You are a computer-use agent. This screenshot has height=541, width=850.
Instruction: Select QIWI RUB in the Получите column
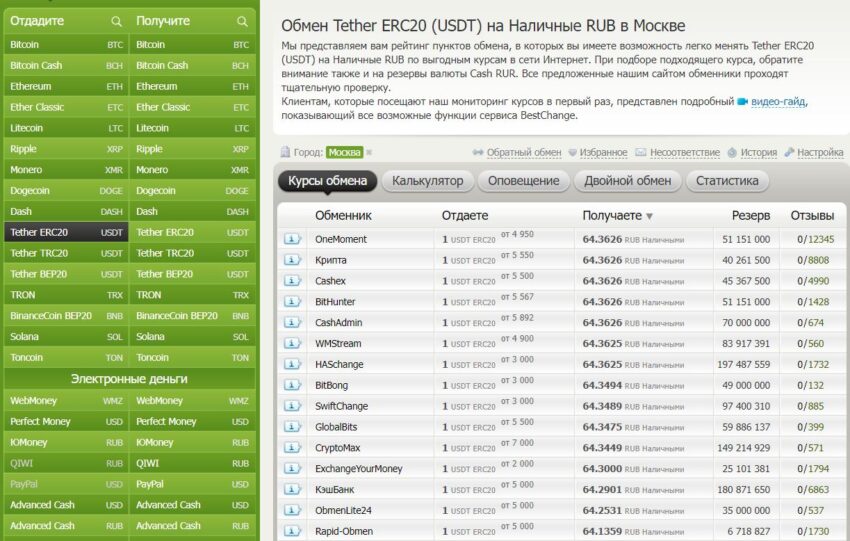pos(192,463)
